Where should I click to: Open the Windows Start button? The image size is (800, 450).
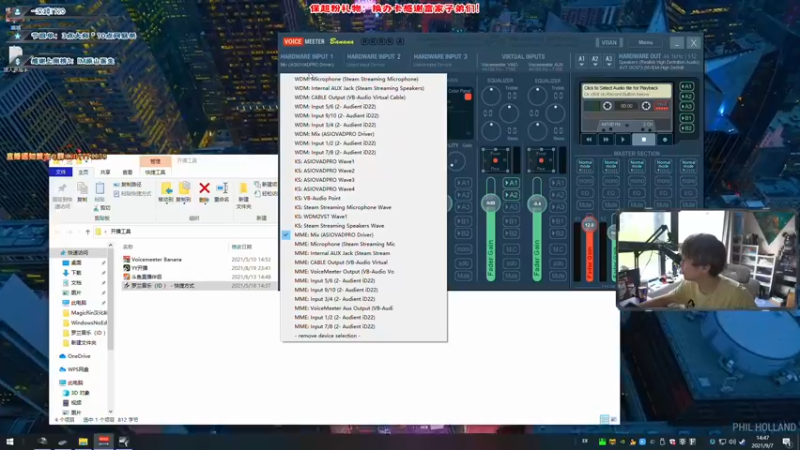coord(10,441)
